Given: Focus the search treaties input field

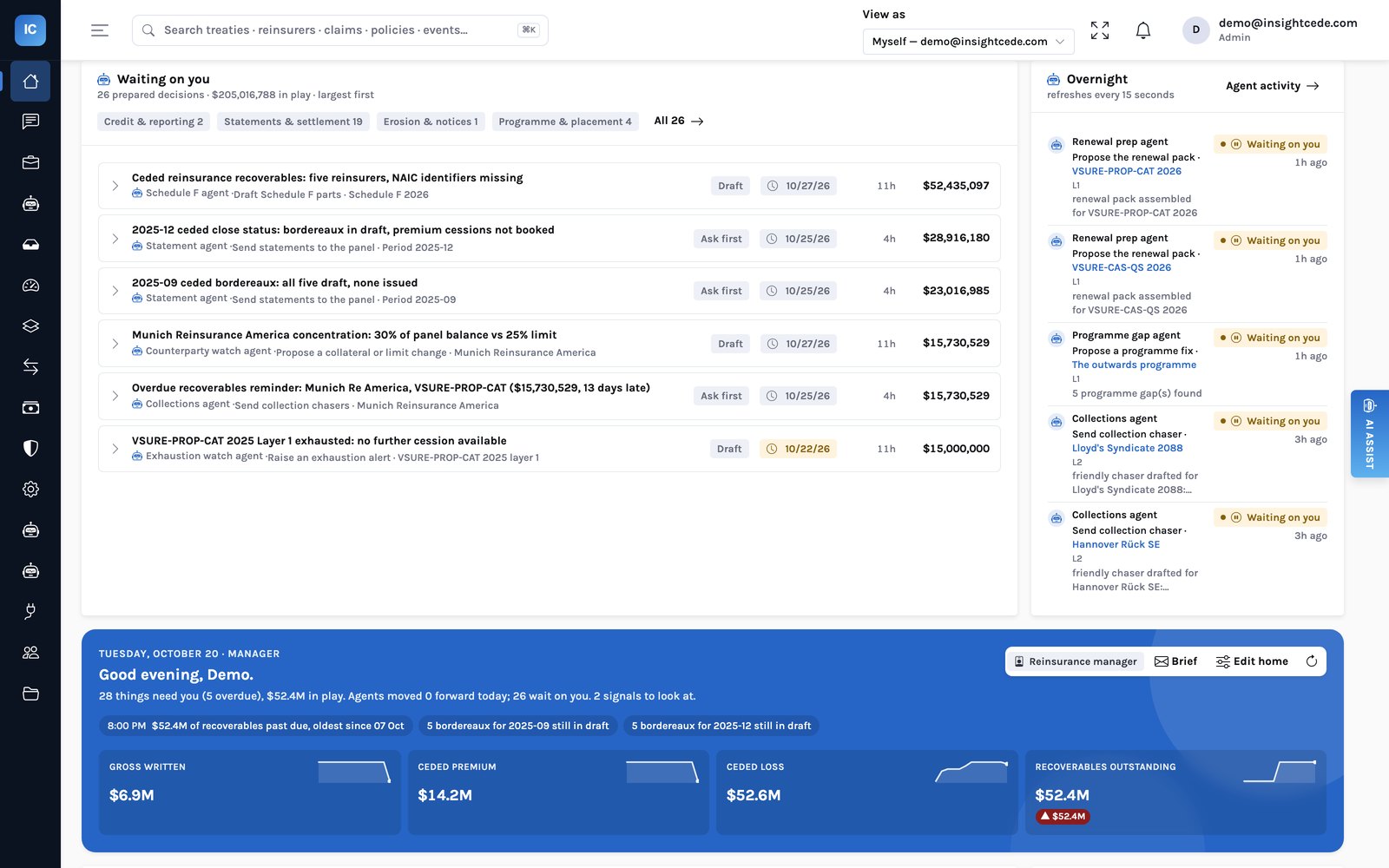Looking at the screenshot, I should coord(340,30).
